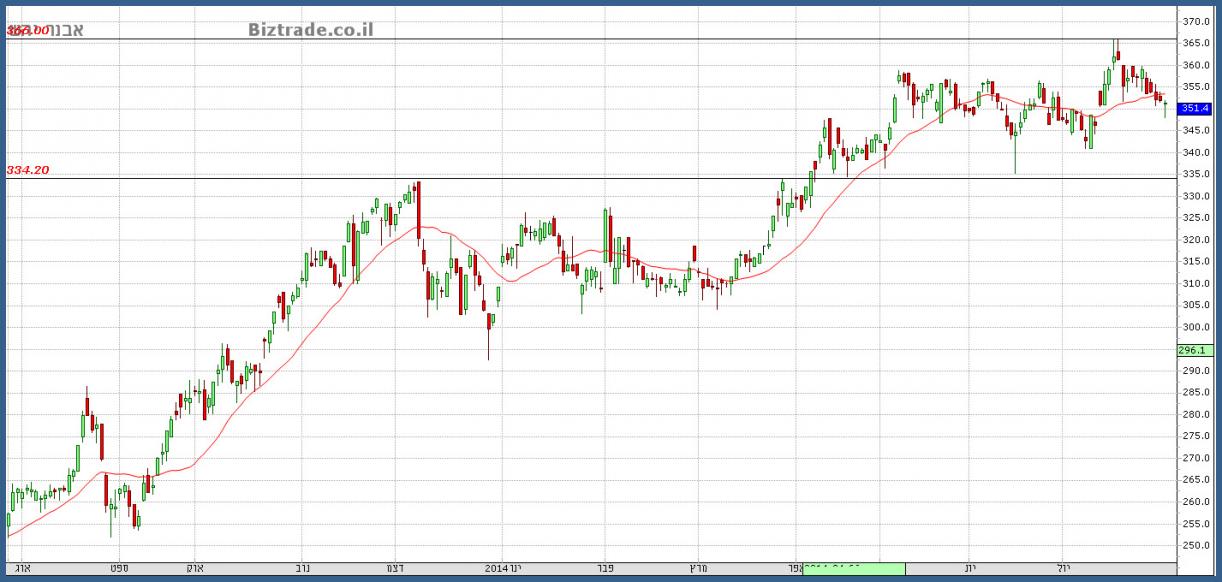Select the June candle with long wick to 335
The width and height of the screenshot is (1222, 582).
(x=1015, y=140)
